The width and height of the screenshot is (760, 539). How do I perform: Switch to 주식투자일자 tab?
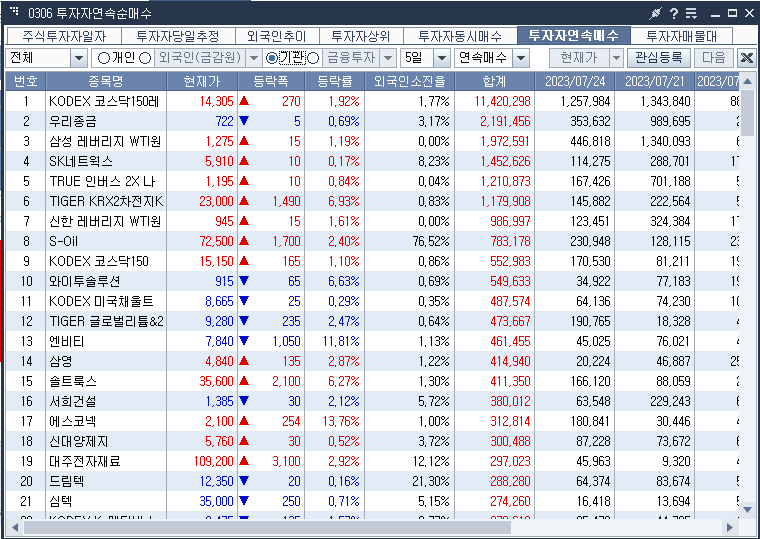pyautogui.click(x=64, y=36)
